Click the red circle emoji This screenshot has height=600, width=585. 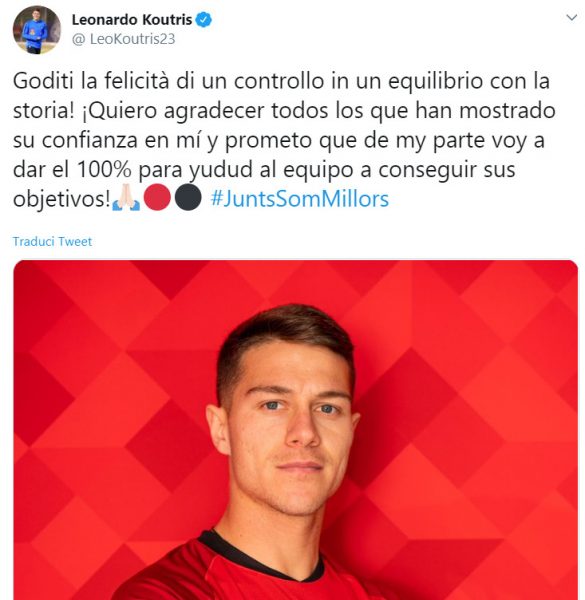tap(157, 197)
